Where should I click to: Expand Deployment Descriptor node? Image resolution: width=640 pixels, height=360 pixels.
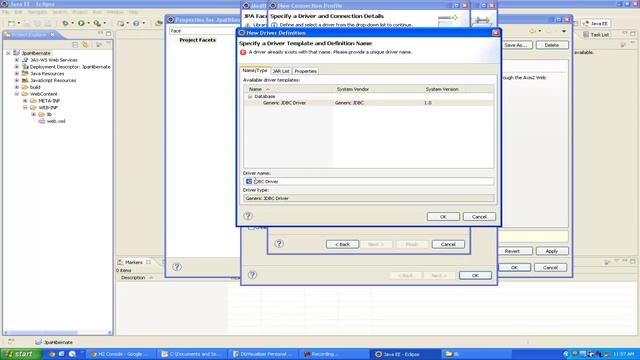[x=17, y=67]
